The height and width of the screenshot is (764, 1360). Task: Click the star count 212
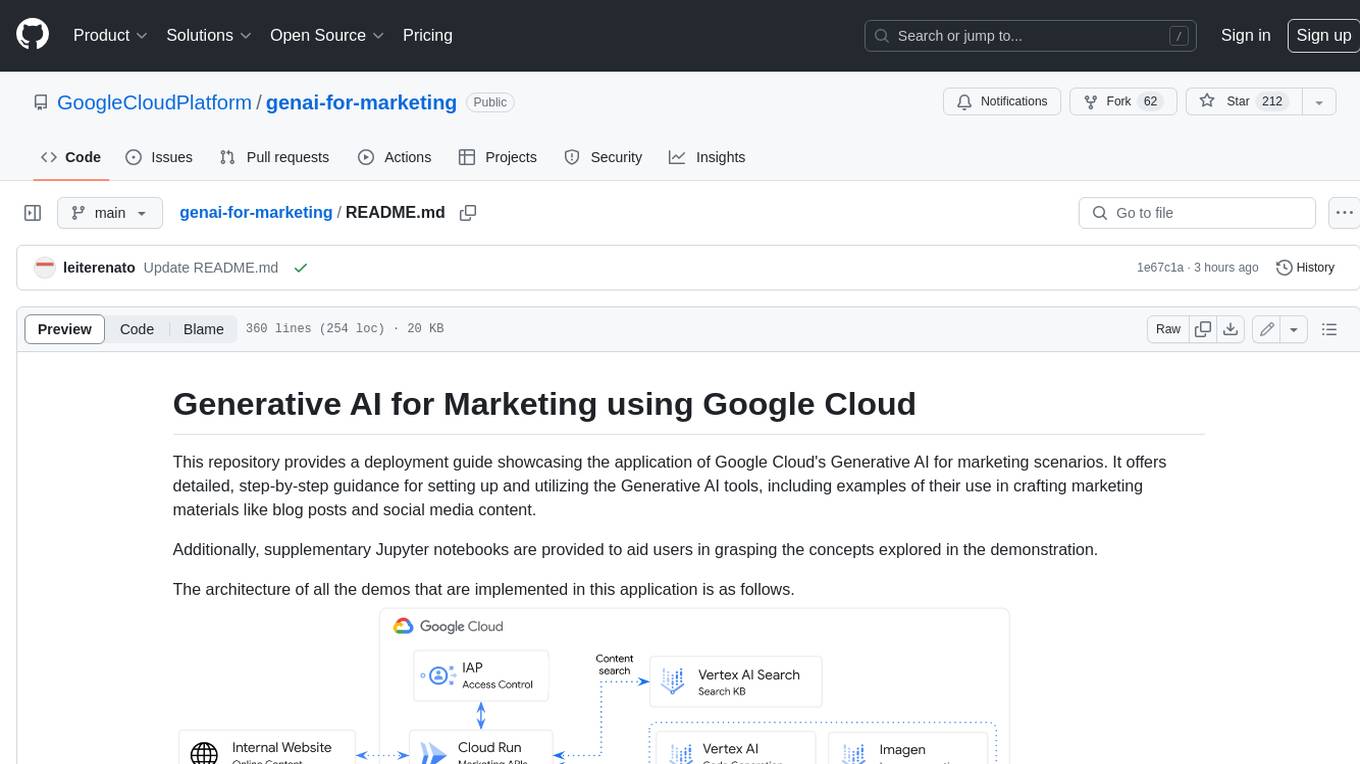tap(1272, 101)
